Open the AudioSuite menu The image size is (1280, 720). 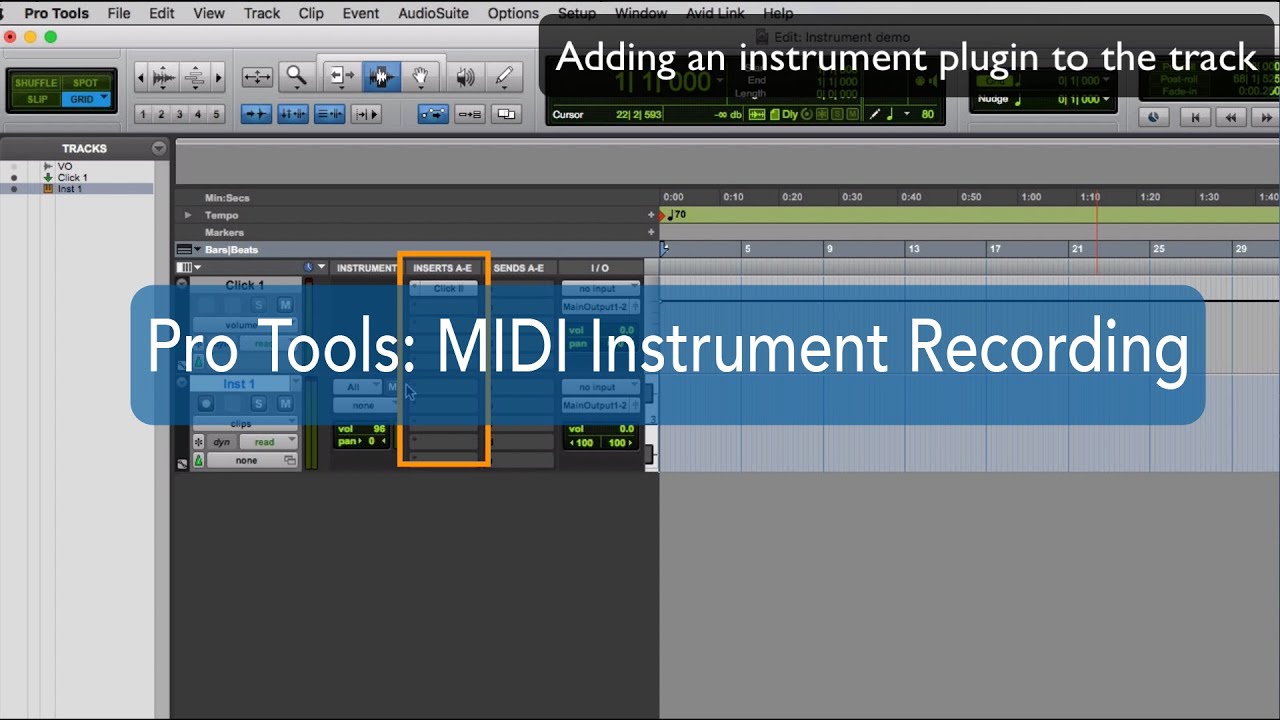[x=434, y=13]
